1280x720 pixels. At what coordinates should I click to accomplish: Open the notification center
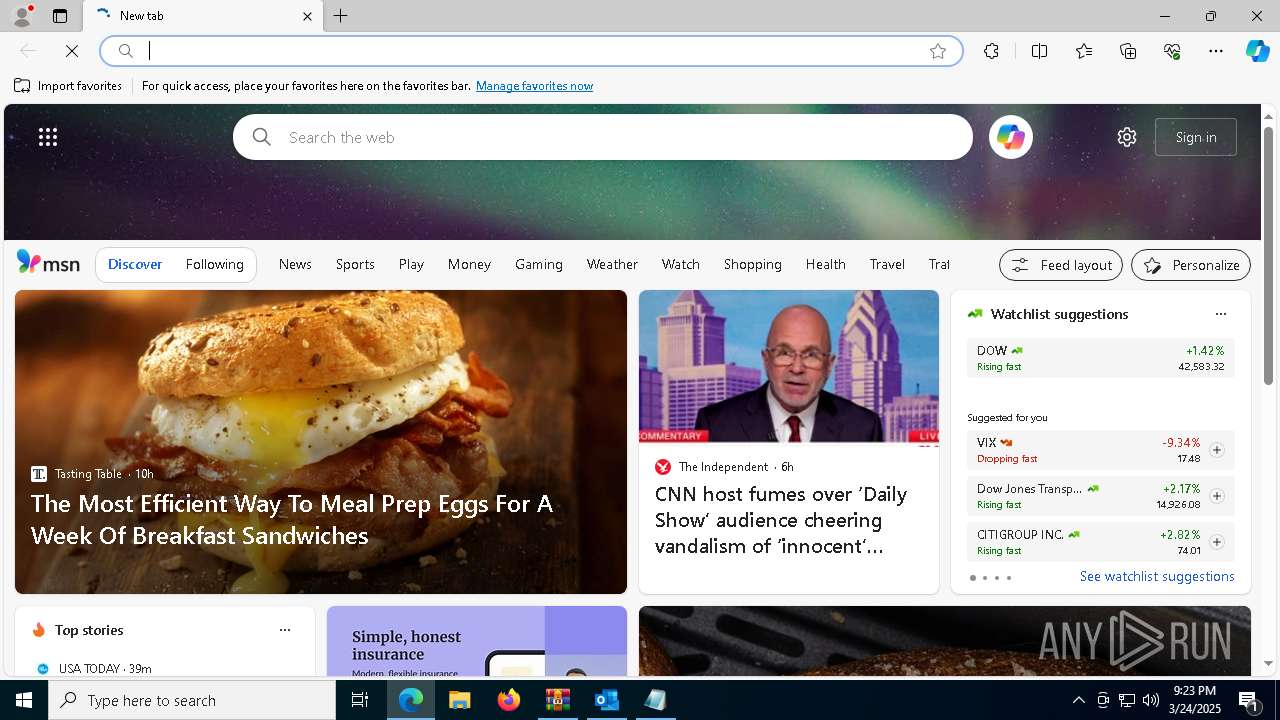(x=1249, y=701)
